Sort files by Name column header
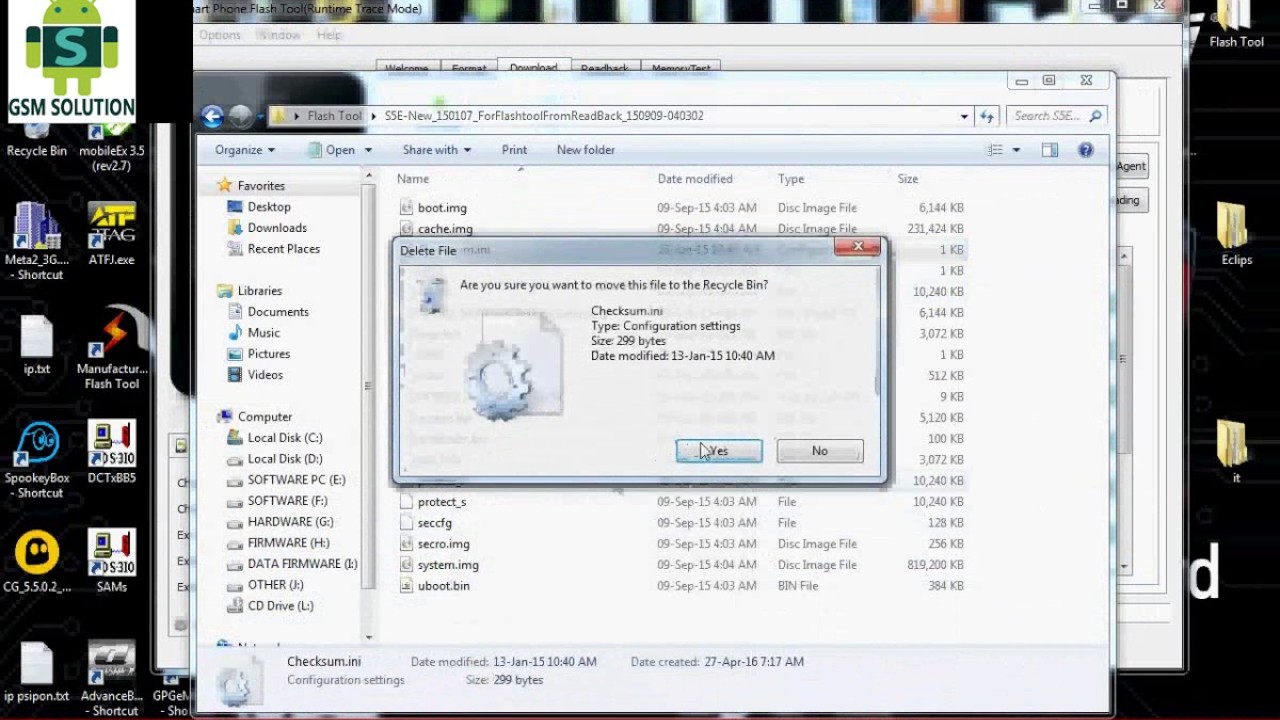1280x720 pixels. tap(413, 179)
